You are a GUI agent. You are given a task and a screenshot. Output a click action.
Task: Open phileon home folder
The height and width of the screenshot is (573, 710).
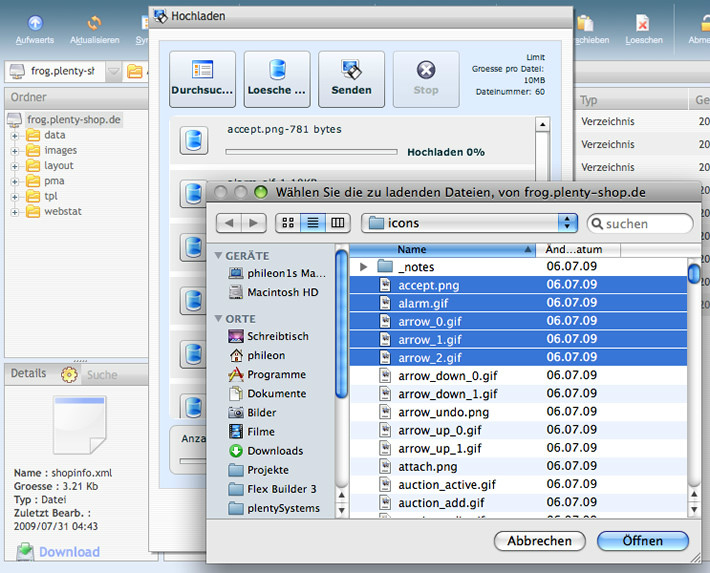pos(257,356)
